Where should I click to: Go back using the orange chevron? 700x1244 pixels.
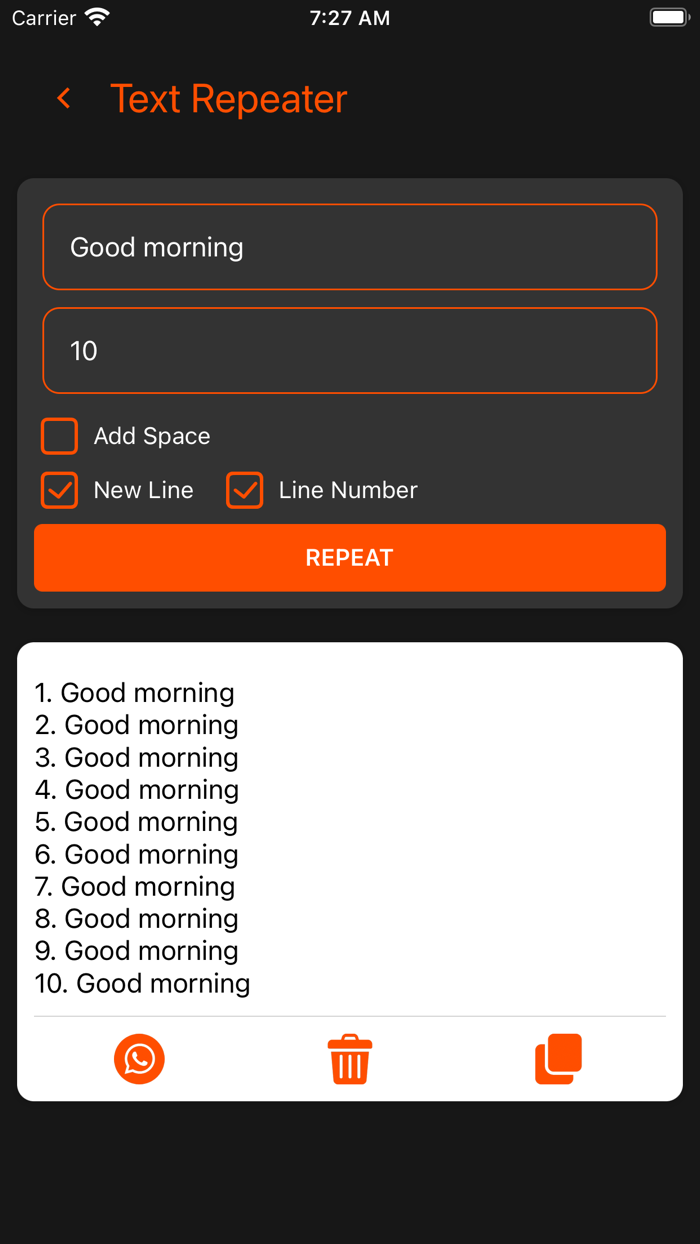pyautogui.click(x=64, y=98)
